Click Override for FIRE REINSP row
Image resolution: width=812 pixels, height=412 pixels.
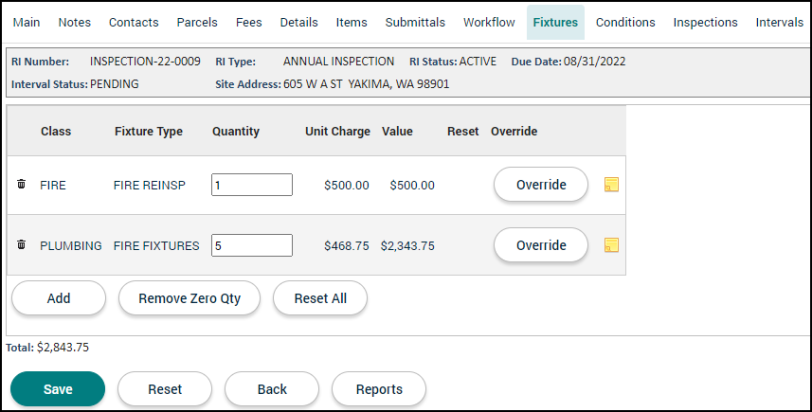541,185
